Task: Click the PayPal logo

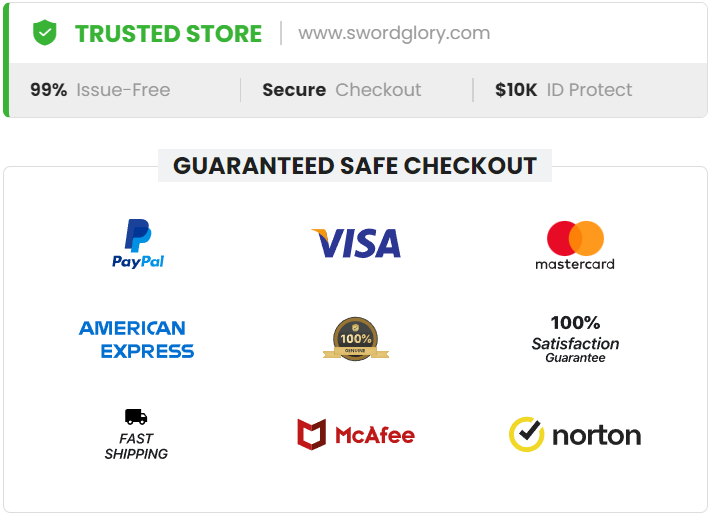Action: click(x=138, y=243)
